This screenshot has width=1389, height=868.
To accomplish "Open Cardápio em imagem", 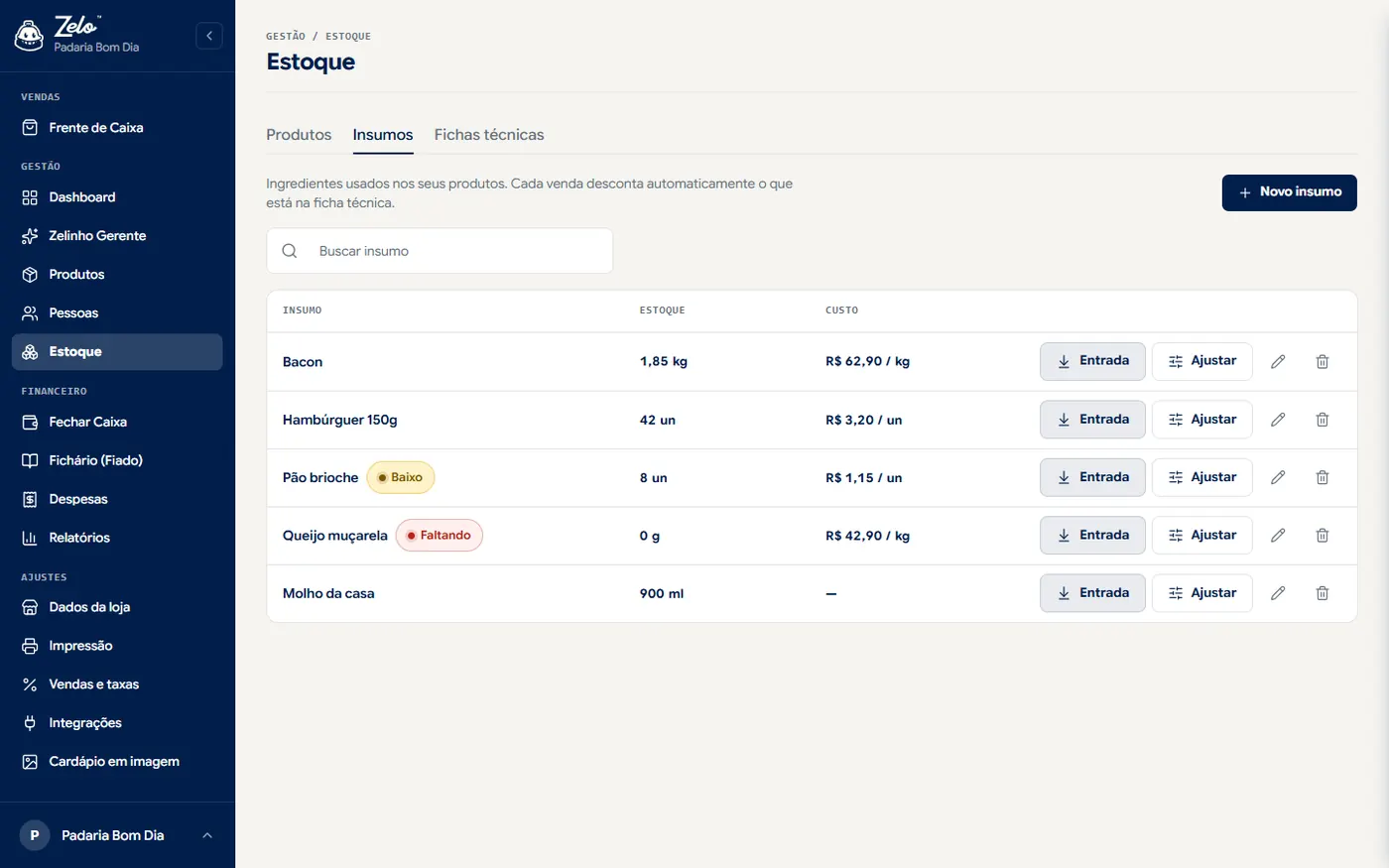I will [117, 762].
